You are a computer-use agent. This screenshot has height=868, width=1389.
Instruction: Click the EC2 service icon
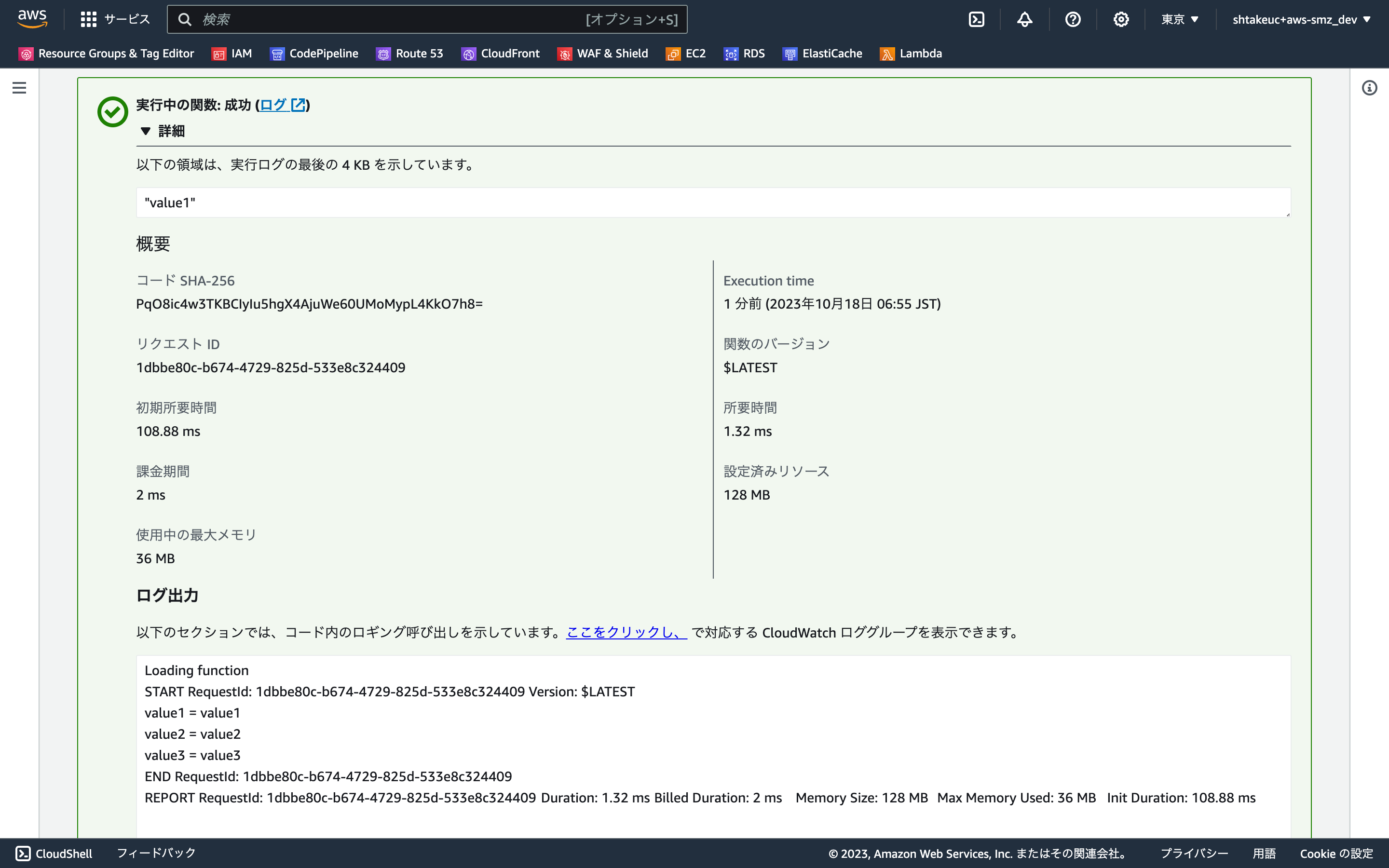pyautogui.click(x=673, y=54)
